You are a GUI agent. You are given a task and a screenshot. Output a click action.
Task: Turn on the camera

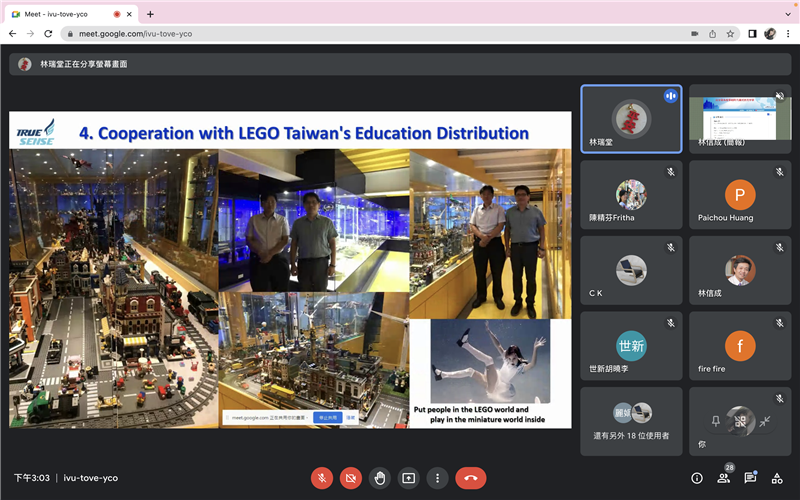[351, 478]
